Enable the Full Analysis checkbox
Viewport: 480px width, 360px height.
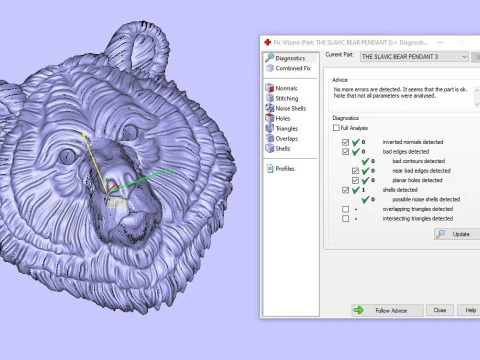[336, 128]
